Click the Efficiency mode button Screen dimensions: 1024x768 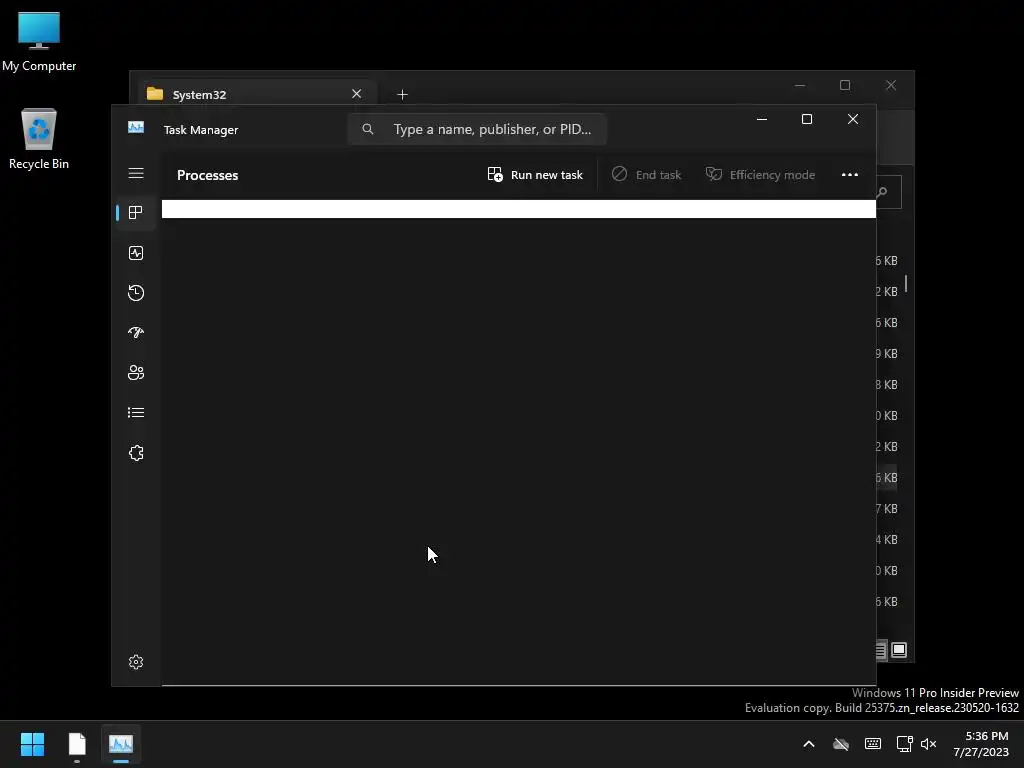tap(760, 174)
